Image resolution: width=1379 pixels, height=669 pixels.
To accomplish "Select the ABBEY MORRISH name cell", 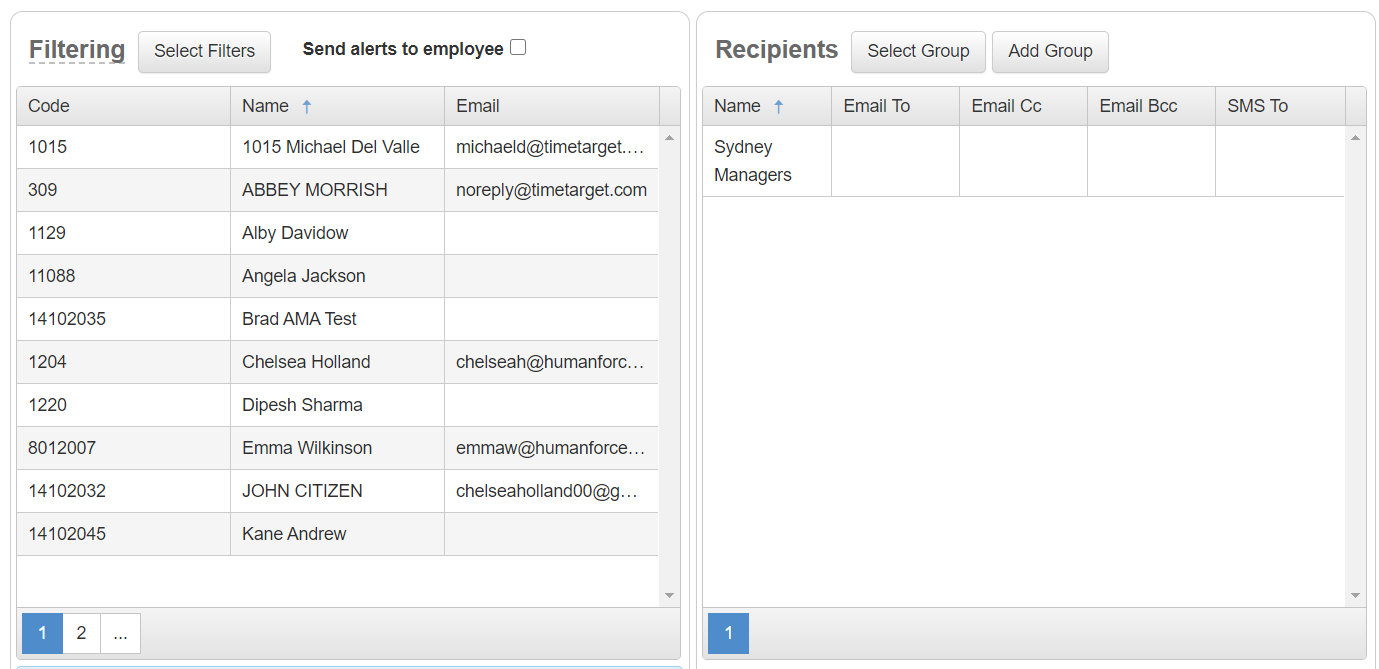I will pos(337,190).
